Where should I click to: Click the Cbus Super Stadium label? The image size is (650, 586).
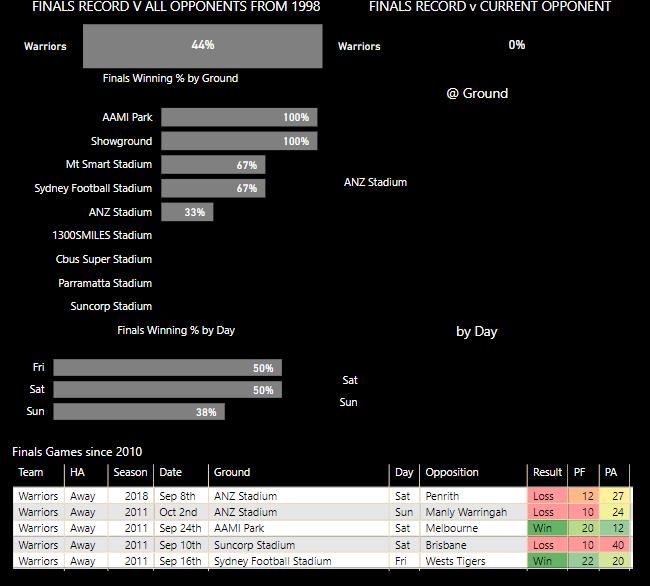(x=104, y=259)
